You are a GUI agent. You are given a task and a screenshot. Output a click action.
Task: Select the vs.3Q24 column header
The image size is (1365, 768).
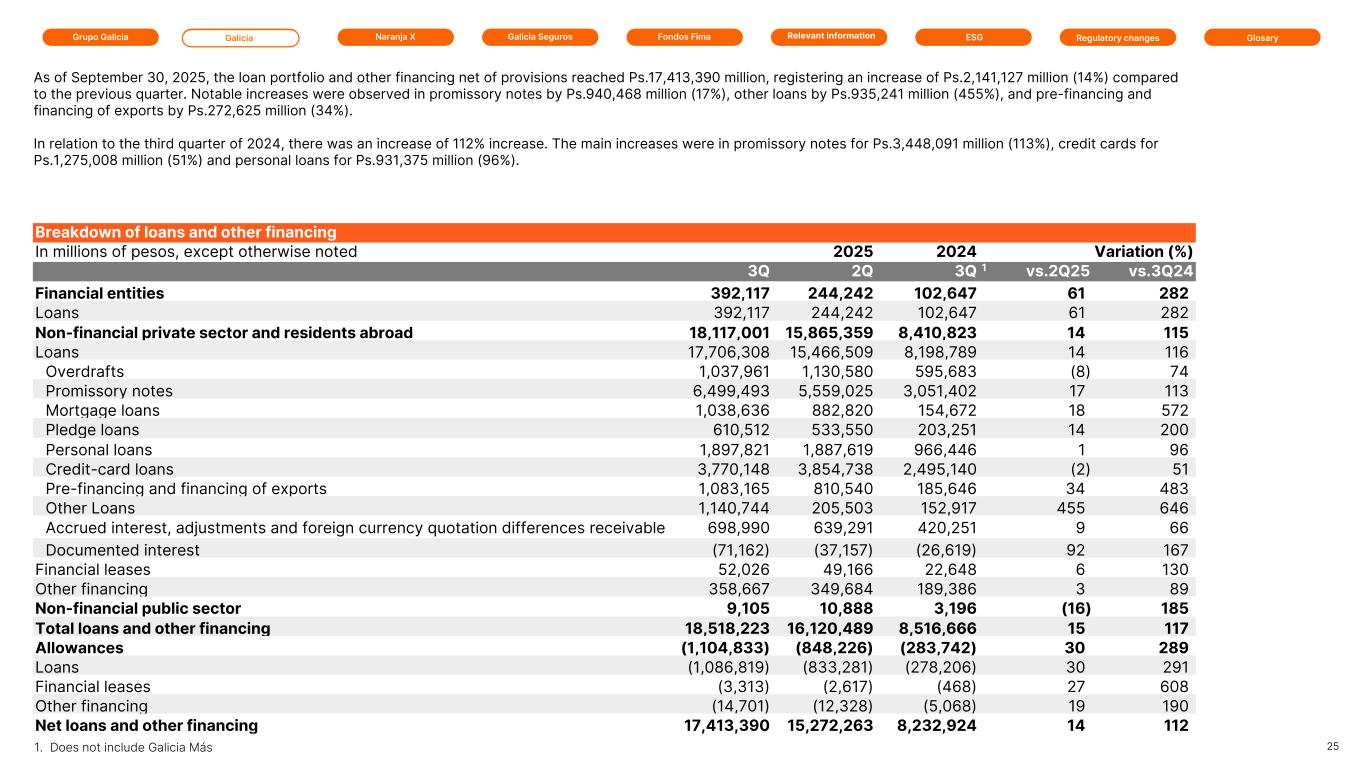tap(1160, 271)
